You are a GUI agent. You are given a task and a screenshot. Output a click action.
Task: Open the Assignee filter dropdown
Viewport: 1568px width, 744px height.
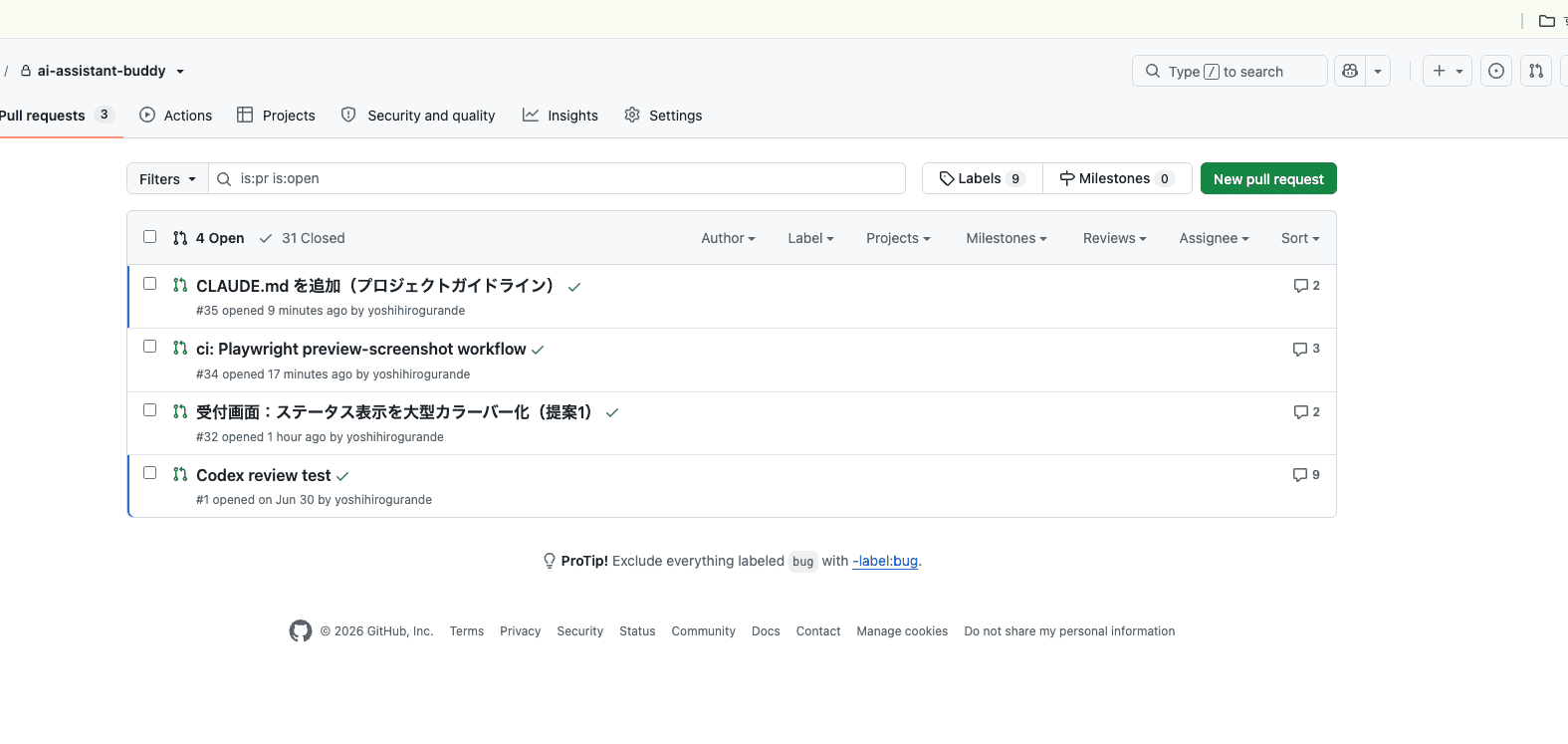click(x=1214, y=238)
